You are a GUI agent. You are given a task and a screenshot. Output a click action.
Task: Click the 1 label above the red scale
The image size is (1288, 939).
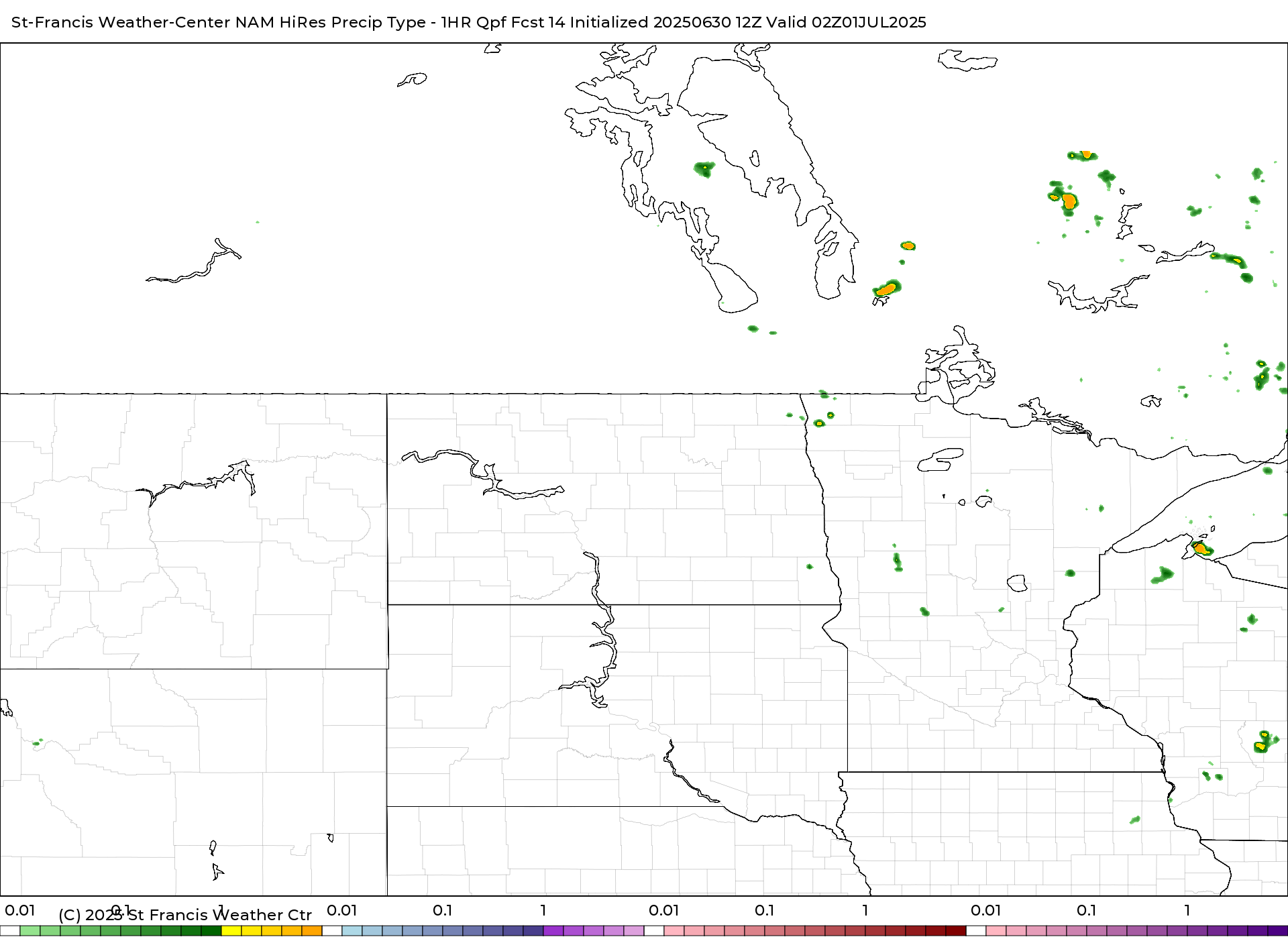coord(865,910)
